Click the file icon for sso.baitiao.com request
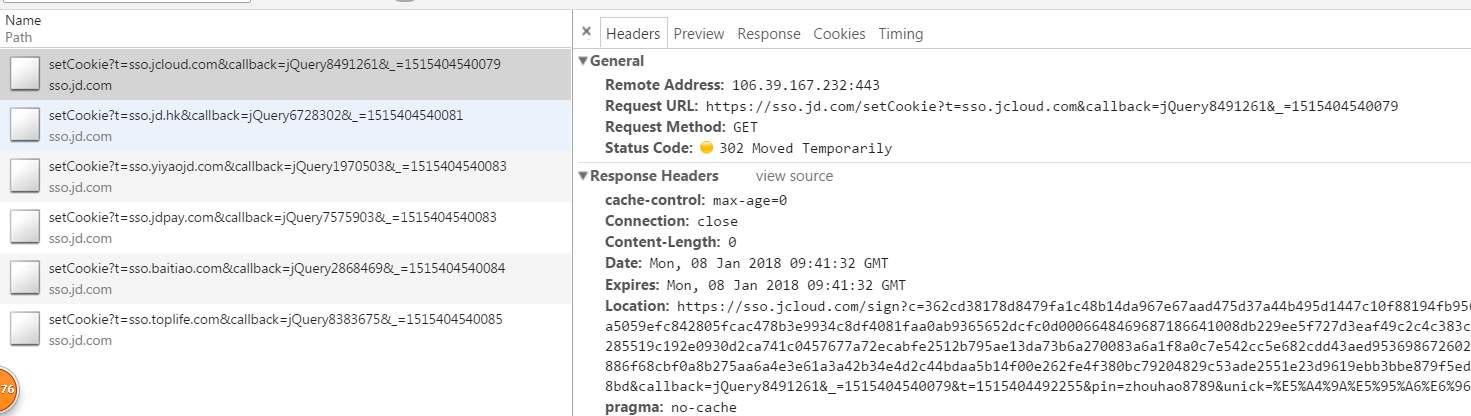1471x416 pixels. [x=25, y=278]
